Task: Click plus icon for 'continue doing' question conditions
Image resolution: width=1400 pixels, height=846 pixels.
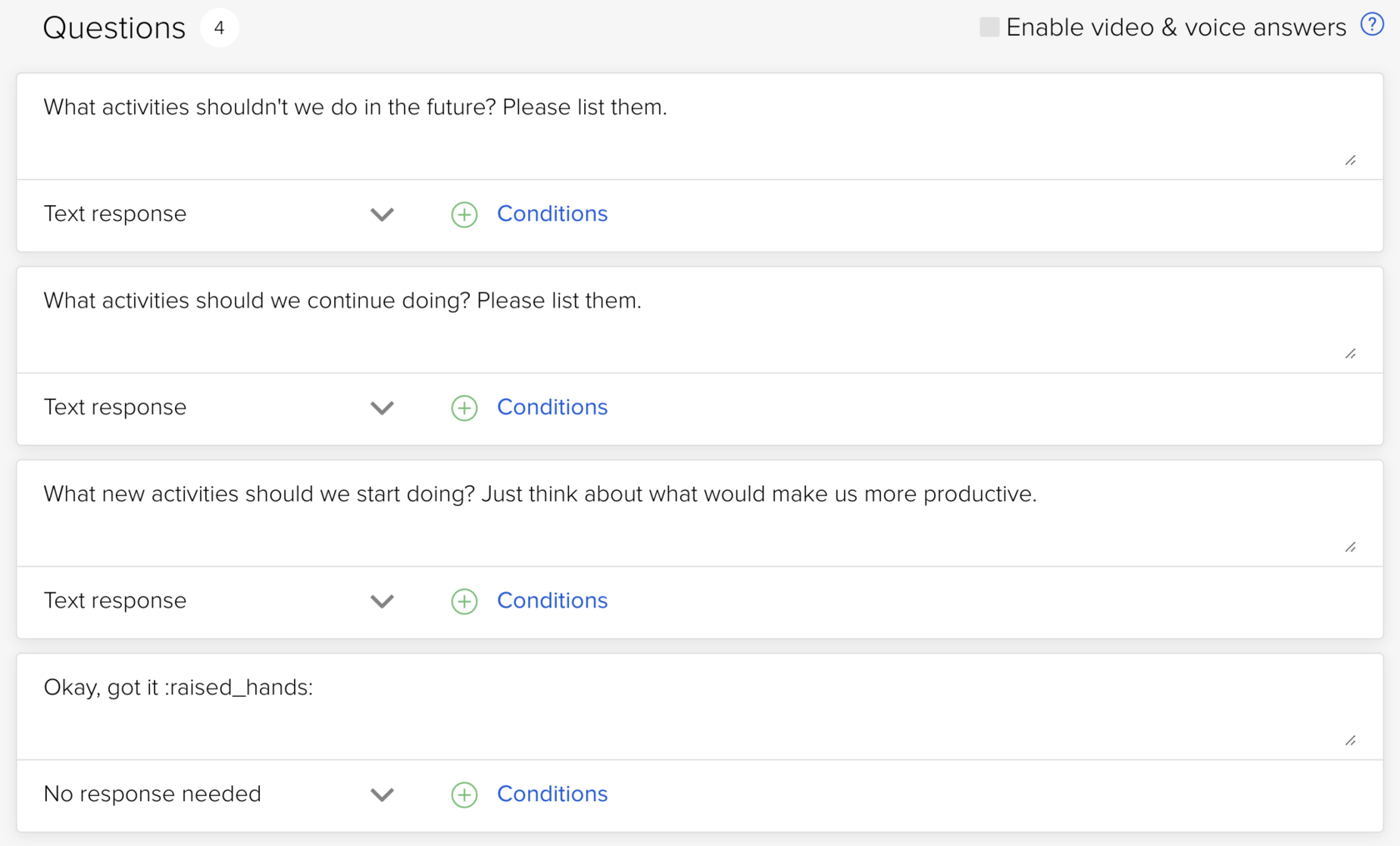Action: coord(464,408)
